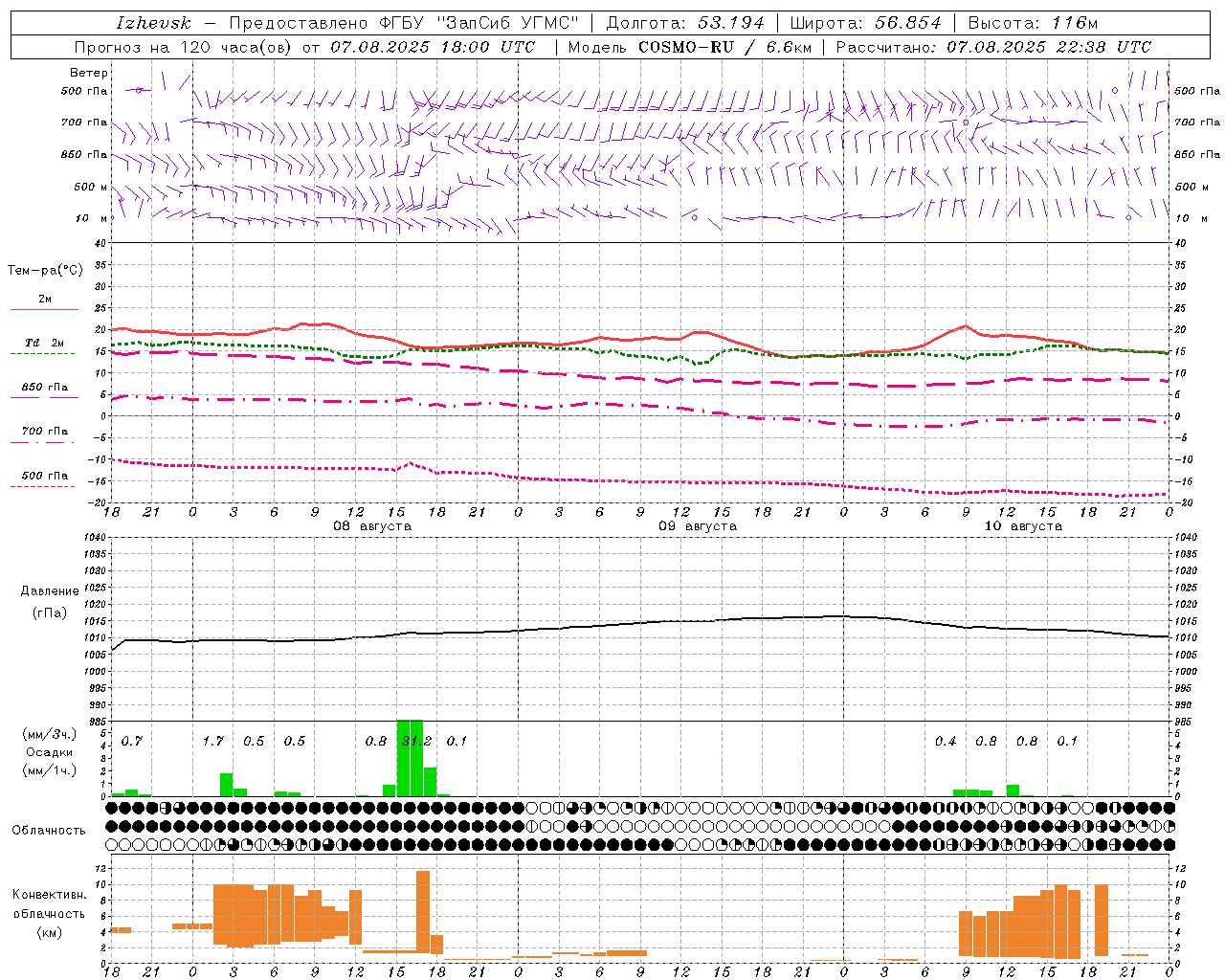1225x980 pixels.
Task: Click the 700 гПа temperature legend entry
Action: (44, 434)
